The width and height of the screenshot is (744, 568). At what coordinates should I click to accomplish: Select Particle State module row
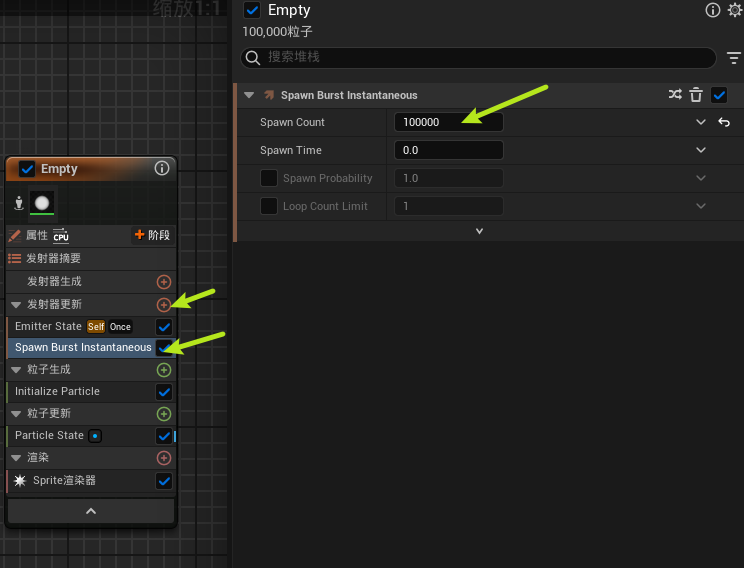click(x=91, y=436)
